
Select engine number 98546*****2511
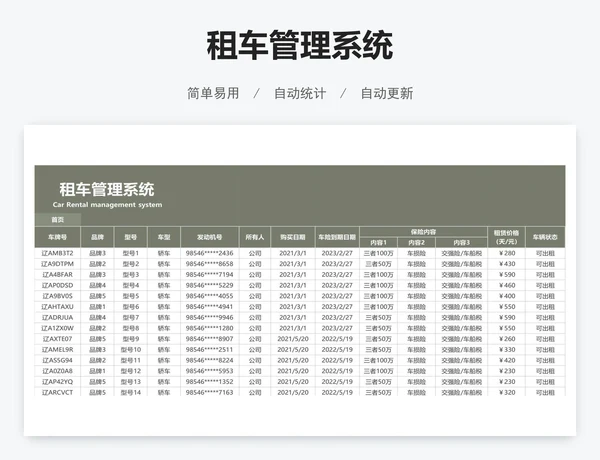(210, 350)
